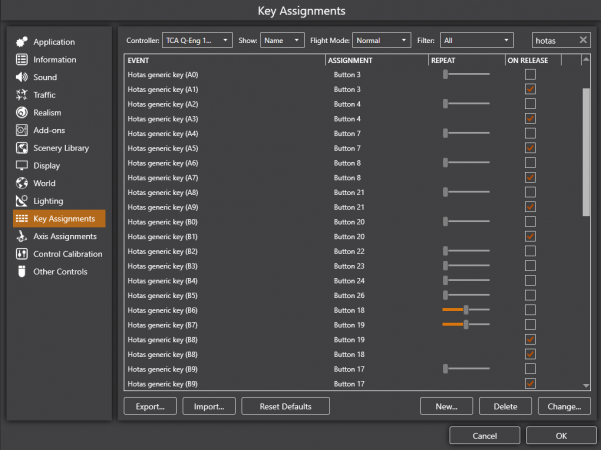Click the Delete button
The height and width of the screenshot is (450, 601).
tap(505, 406)
